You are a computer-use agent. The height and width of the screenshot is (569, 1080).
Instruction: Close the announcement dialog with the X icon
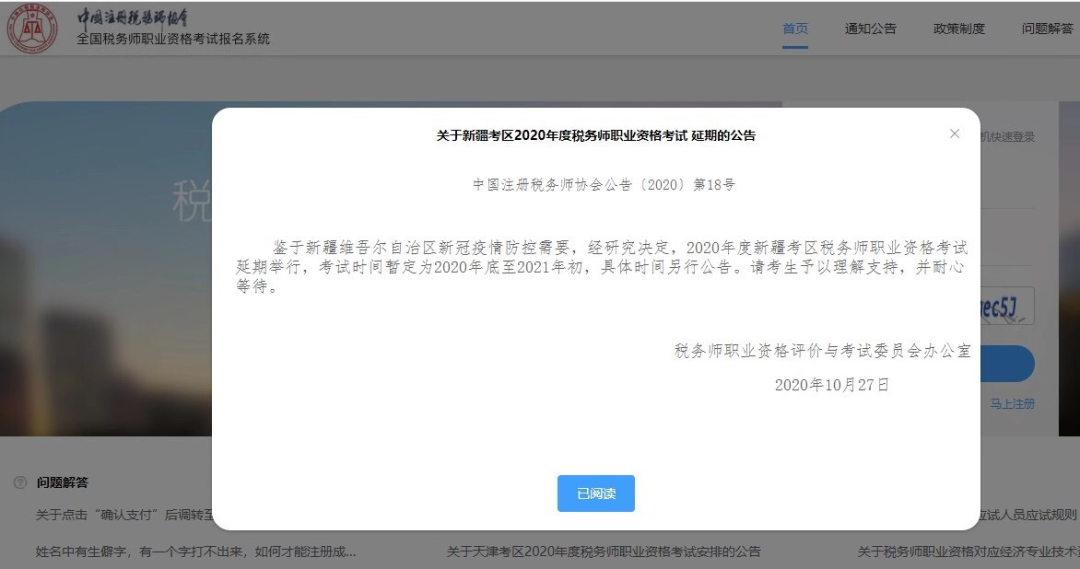954,134
